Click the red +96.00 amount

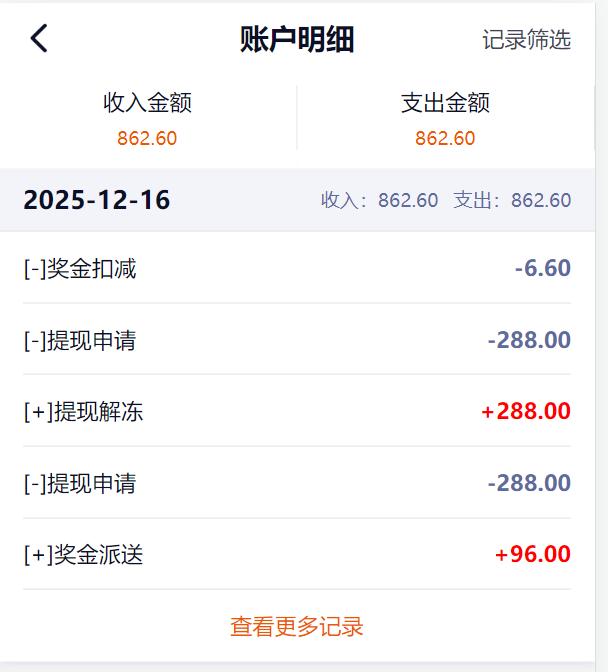[533, 554]
